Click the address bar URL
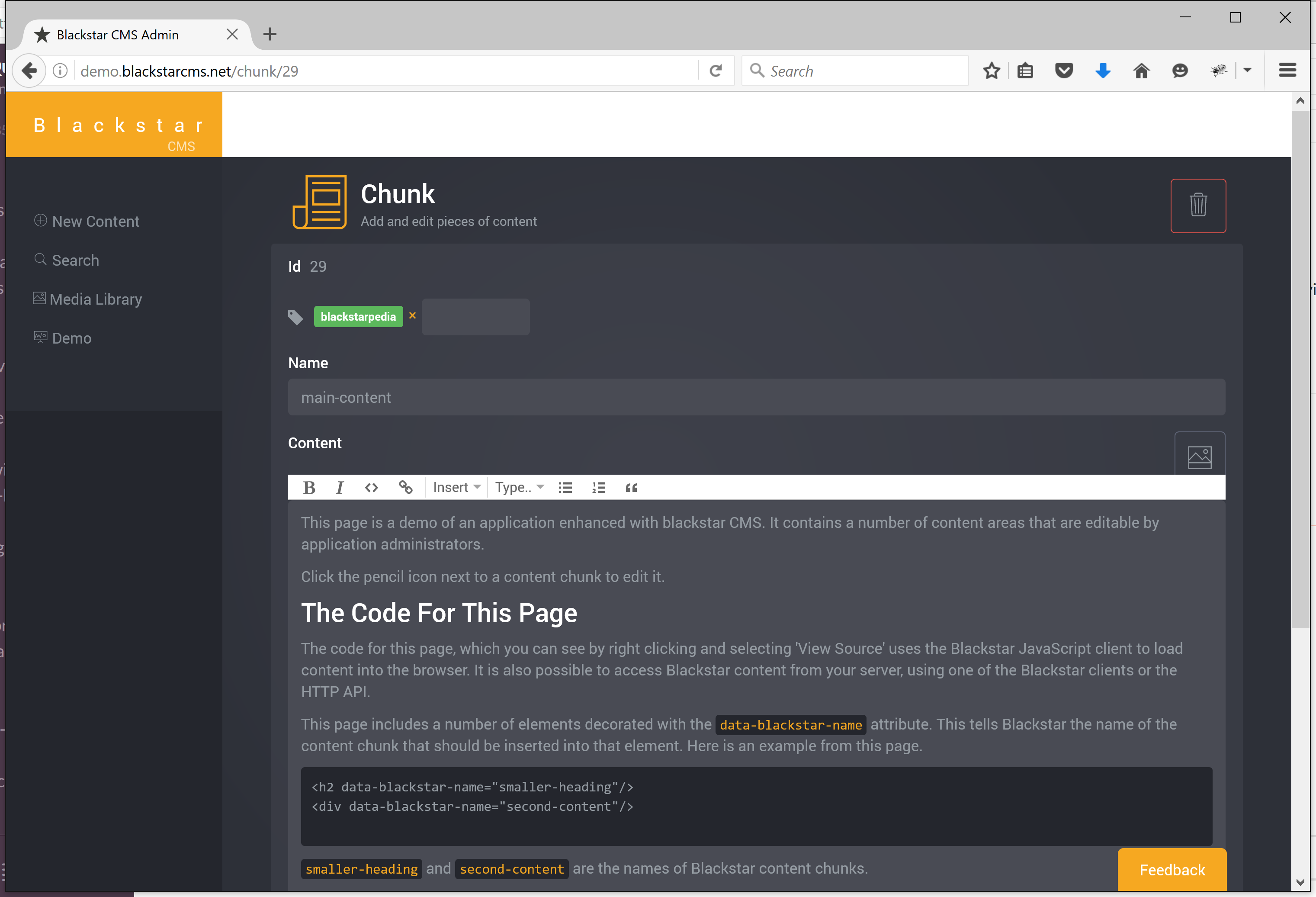 [189, 71]
